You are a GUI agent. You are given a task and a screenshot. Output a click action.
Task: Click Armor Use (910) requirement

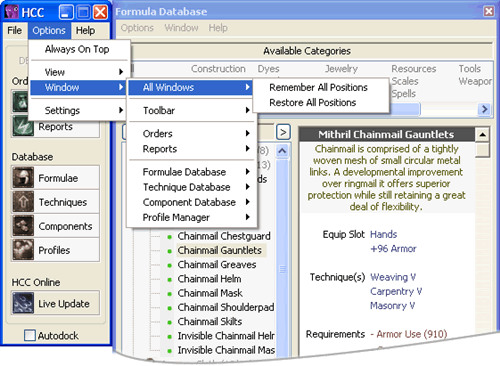click(x=412, y=334)
